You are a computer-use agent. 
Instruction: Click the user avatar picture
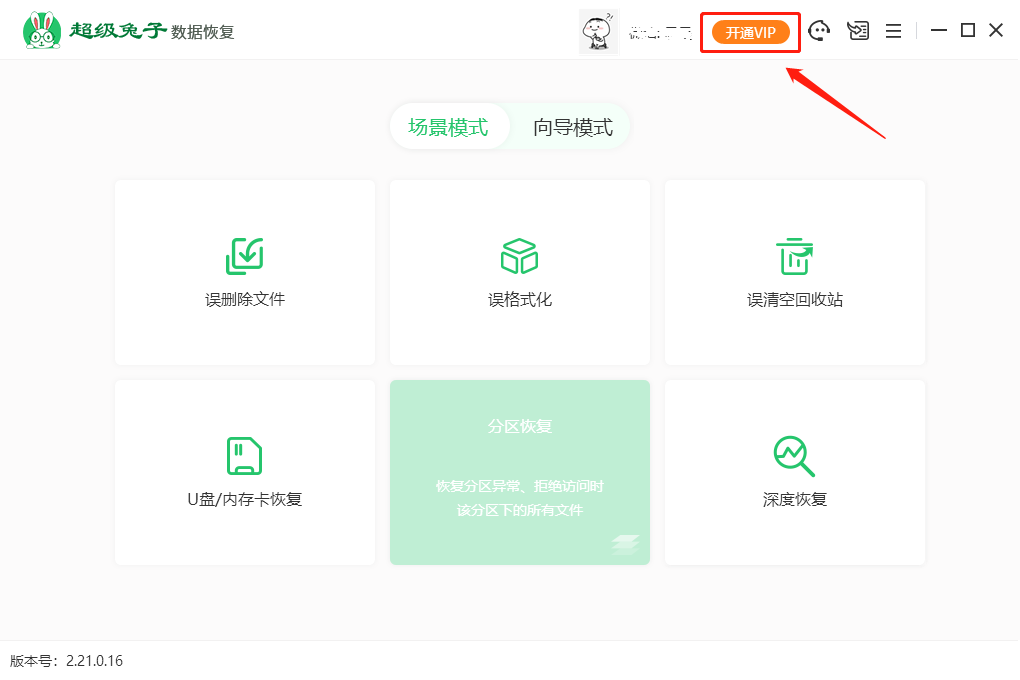coord(598,32)
